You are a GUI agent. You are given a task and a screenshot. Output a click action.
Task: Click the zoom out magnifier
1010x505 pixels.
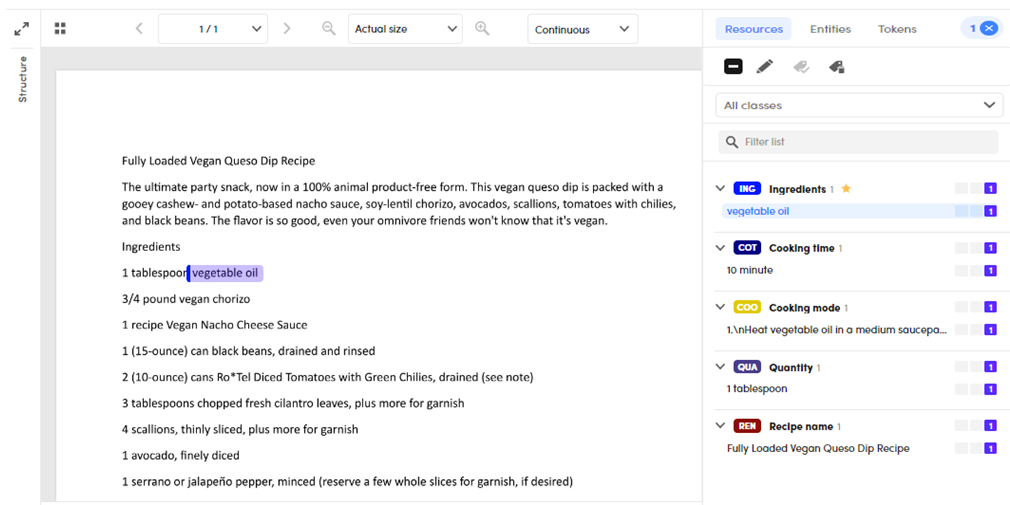click(x=328, y=29)
